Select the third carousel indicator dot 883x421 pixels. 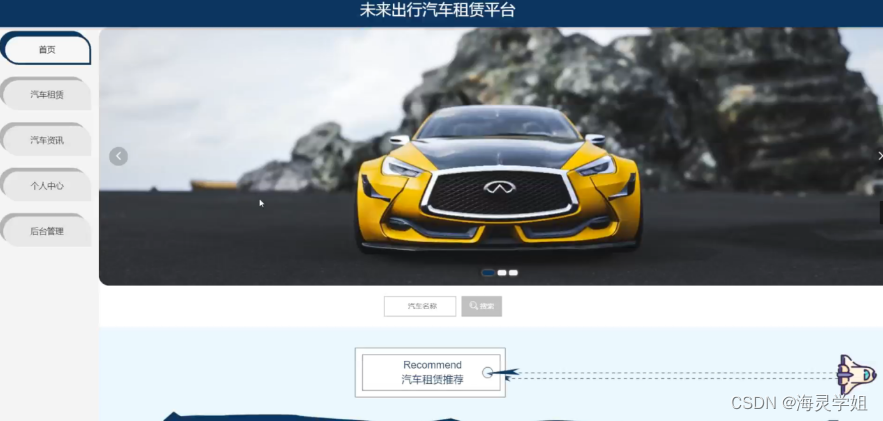click(x=513, y=273)
